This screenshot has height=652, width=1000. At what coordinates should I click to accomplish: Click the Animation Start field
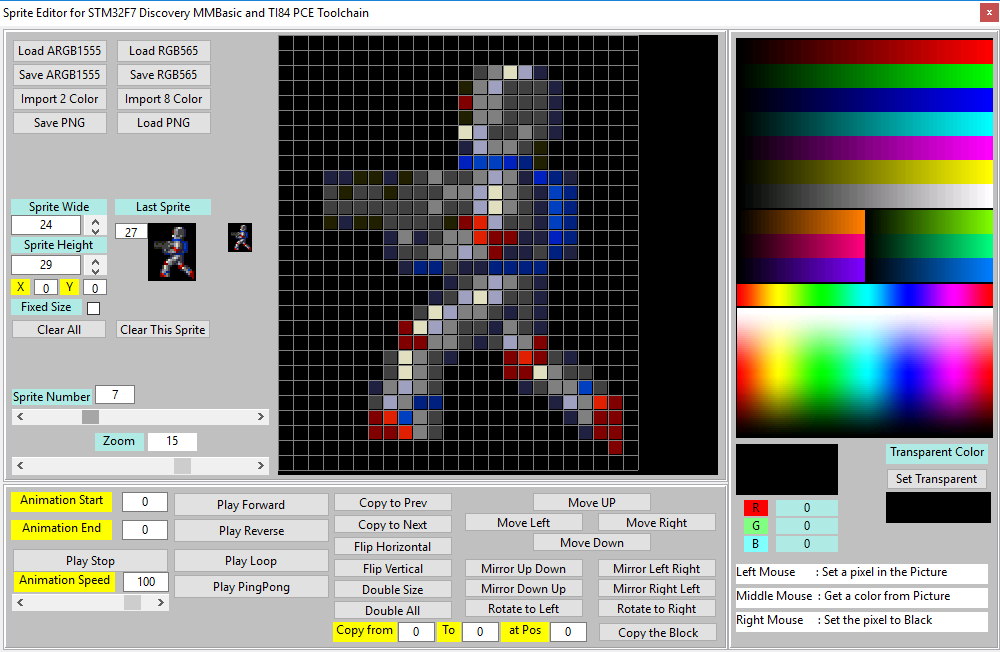tap(145, 501)
